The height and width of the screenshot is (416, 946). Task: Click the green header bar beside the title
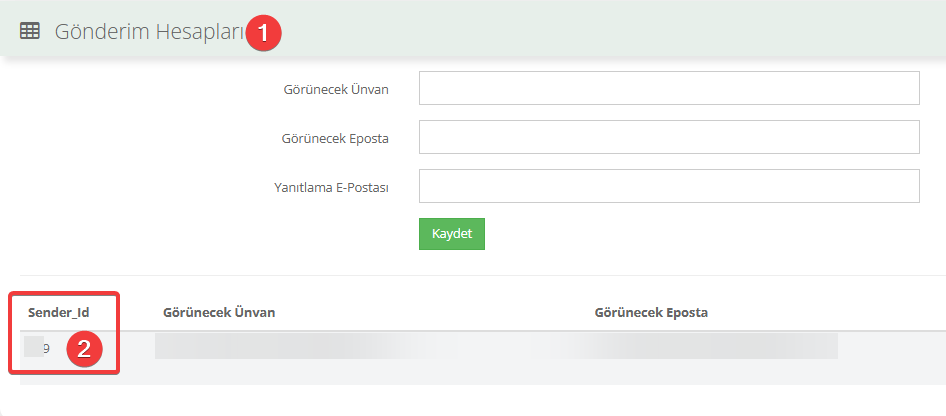pyautogui.click(x=603, y=30)
